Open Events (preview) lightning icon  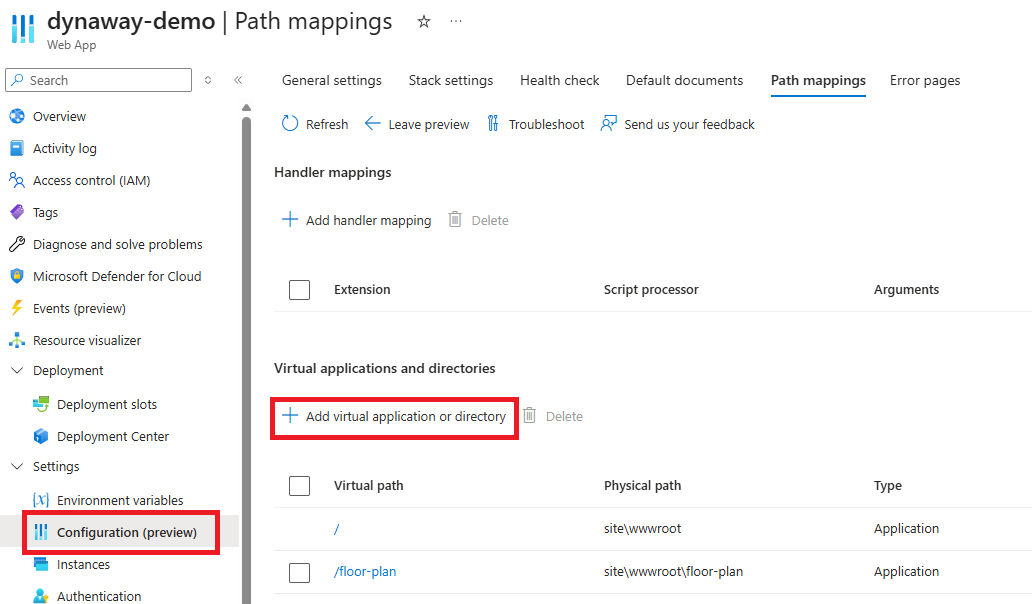(16, 308)
